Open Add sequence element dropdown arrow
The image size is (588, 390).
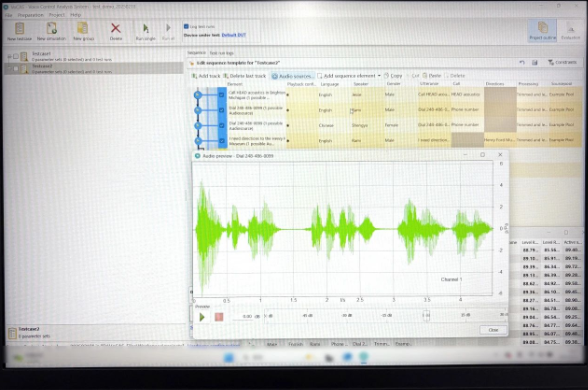click(x=379, y=76)
